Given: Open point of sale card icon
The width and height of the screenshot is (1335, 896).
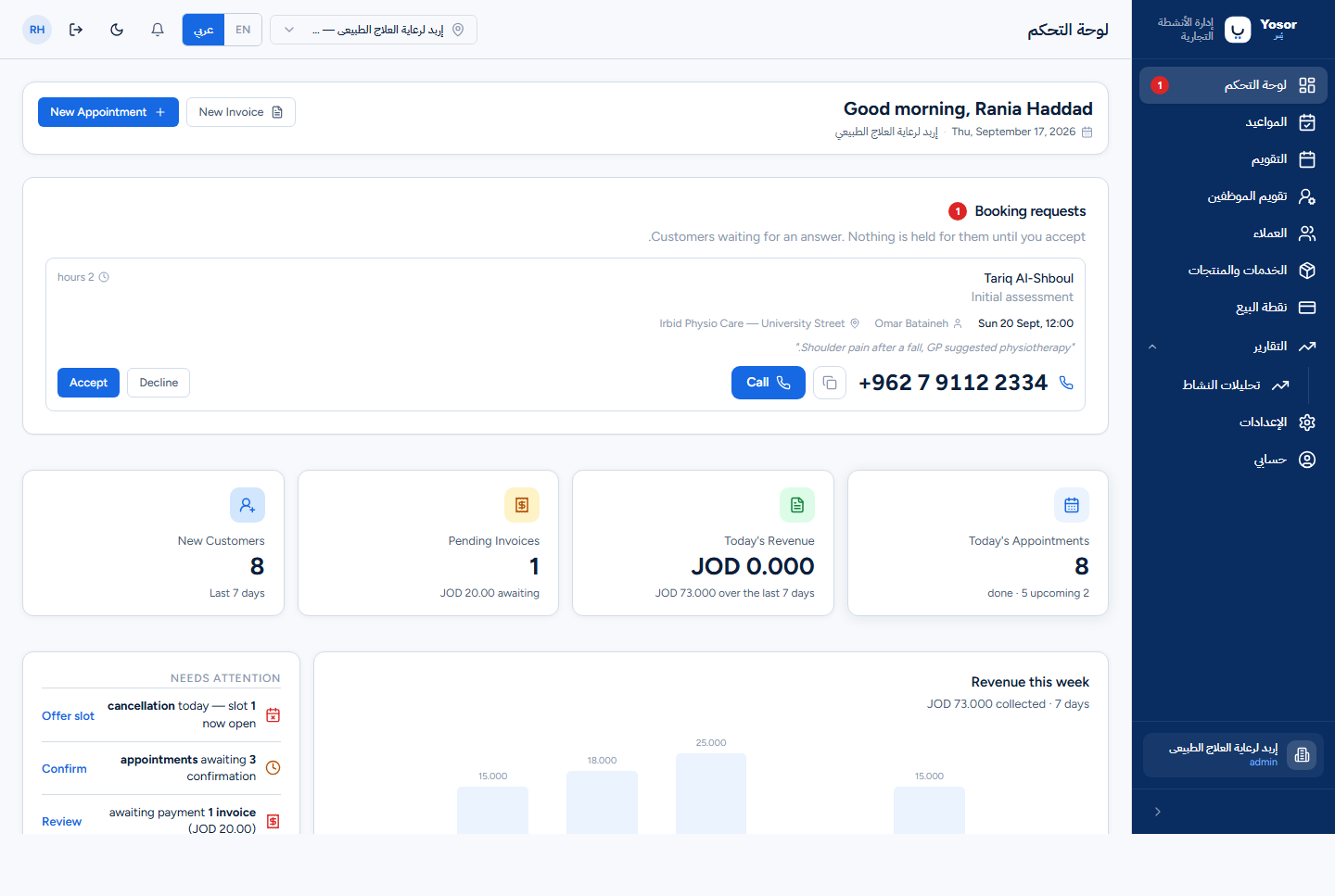Looking at the screenshot, I should pos(1307,308).
